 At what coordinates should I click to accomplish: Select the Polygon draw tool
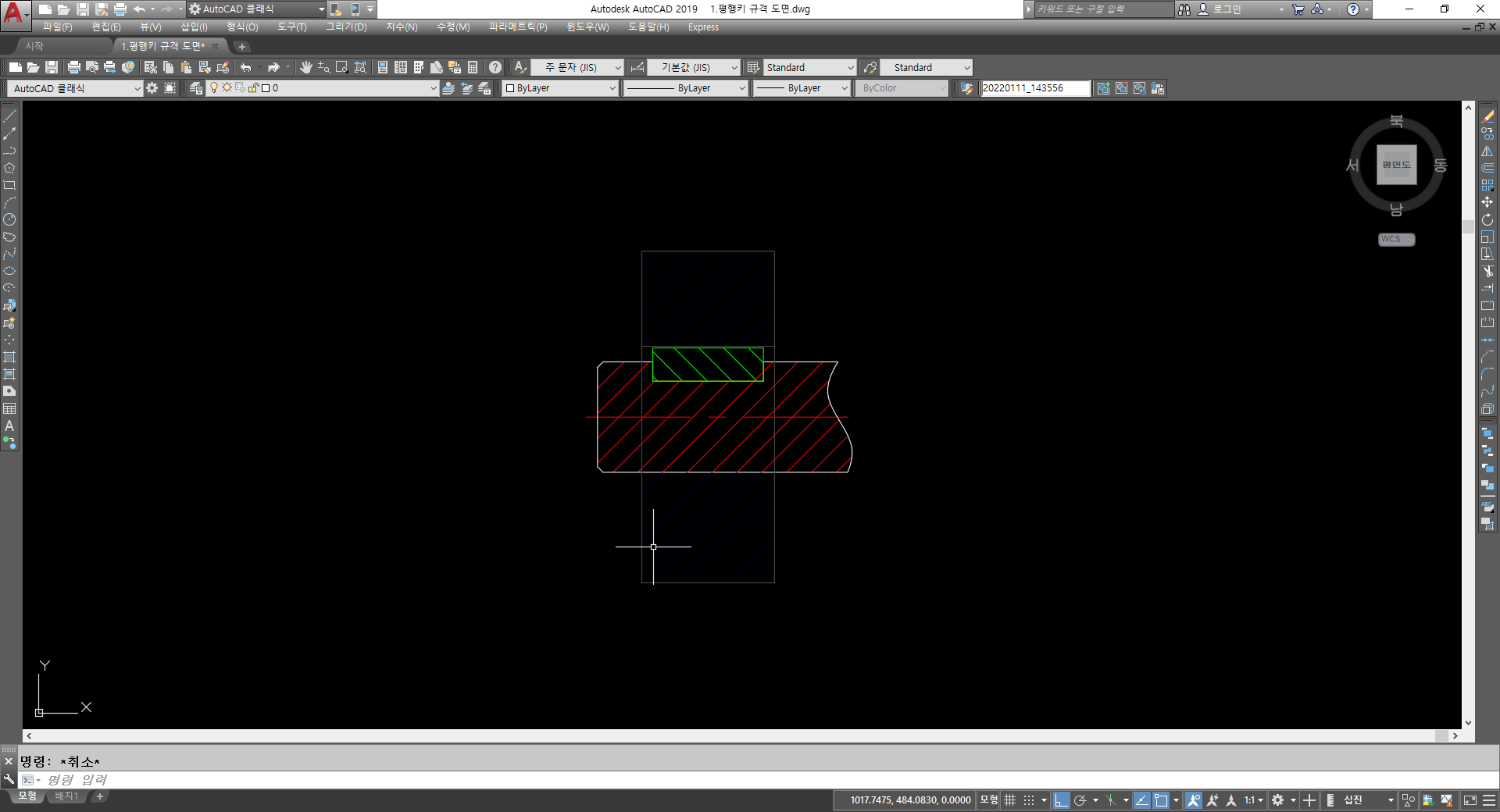[9, 168]
